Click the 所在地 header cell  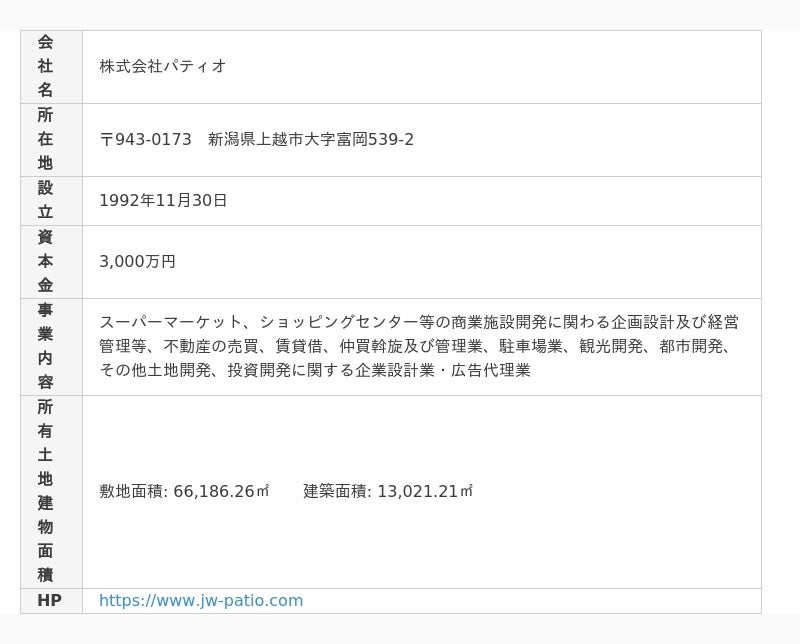coord(45,139)
